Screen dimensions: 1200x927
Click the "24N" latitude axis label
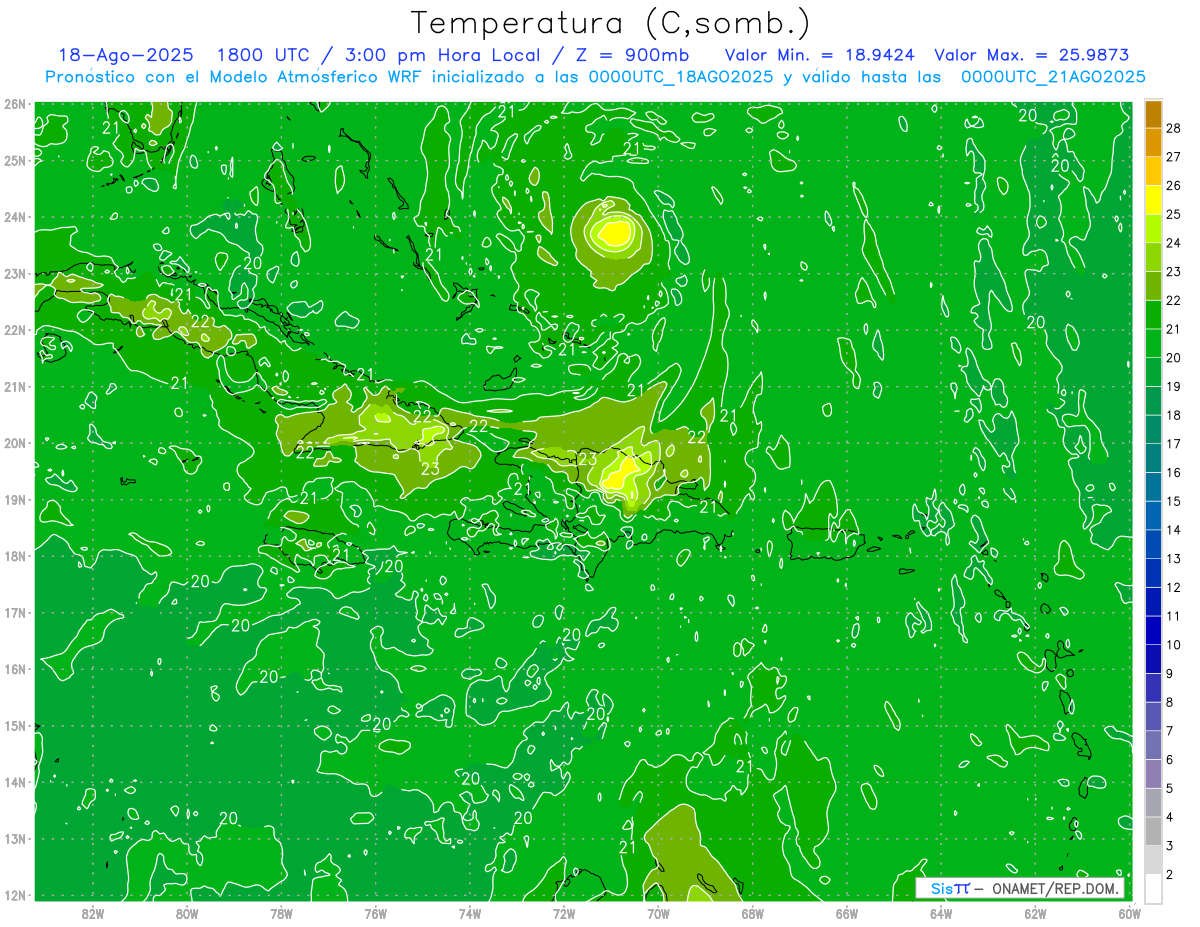pos(14,217)
